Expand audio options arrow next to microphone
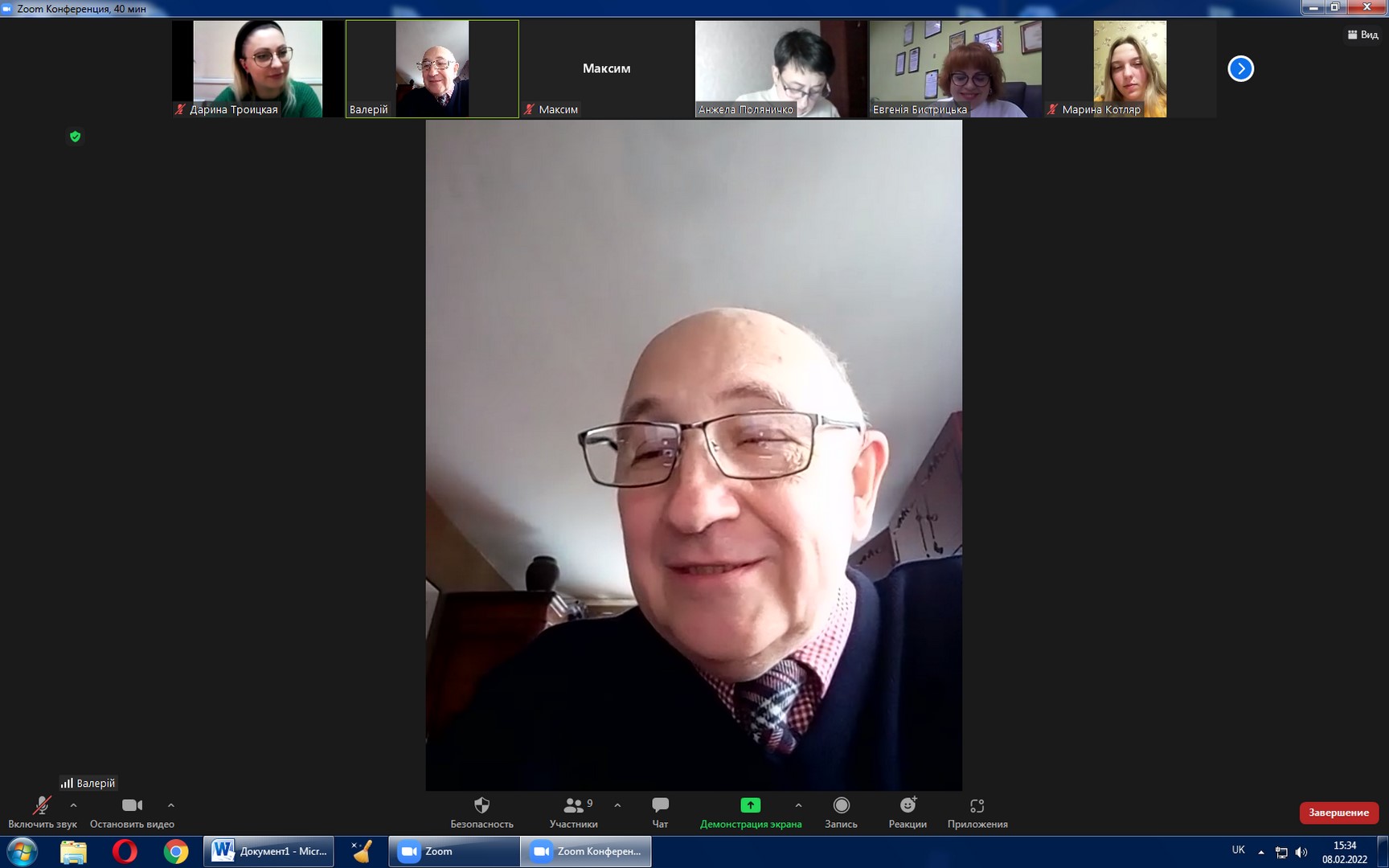Image resolution: width=1389 pixels, height=868 pixels. [x=74, y=805]
